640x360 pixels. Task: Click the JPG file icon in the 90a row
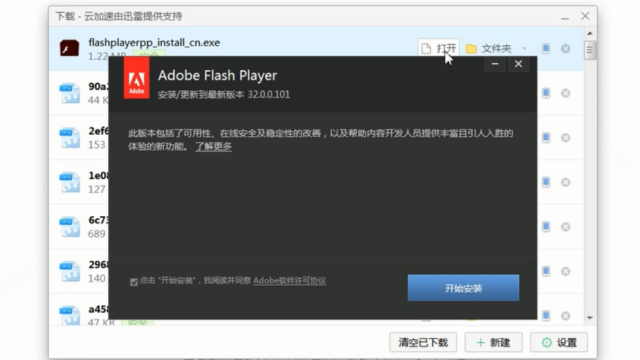(70, 93)
